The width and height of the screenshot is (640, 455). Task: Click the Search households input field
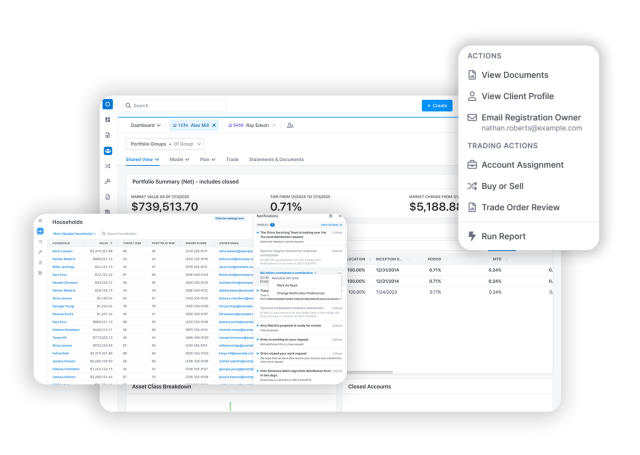tap(122, 234)
